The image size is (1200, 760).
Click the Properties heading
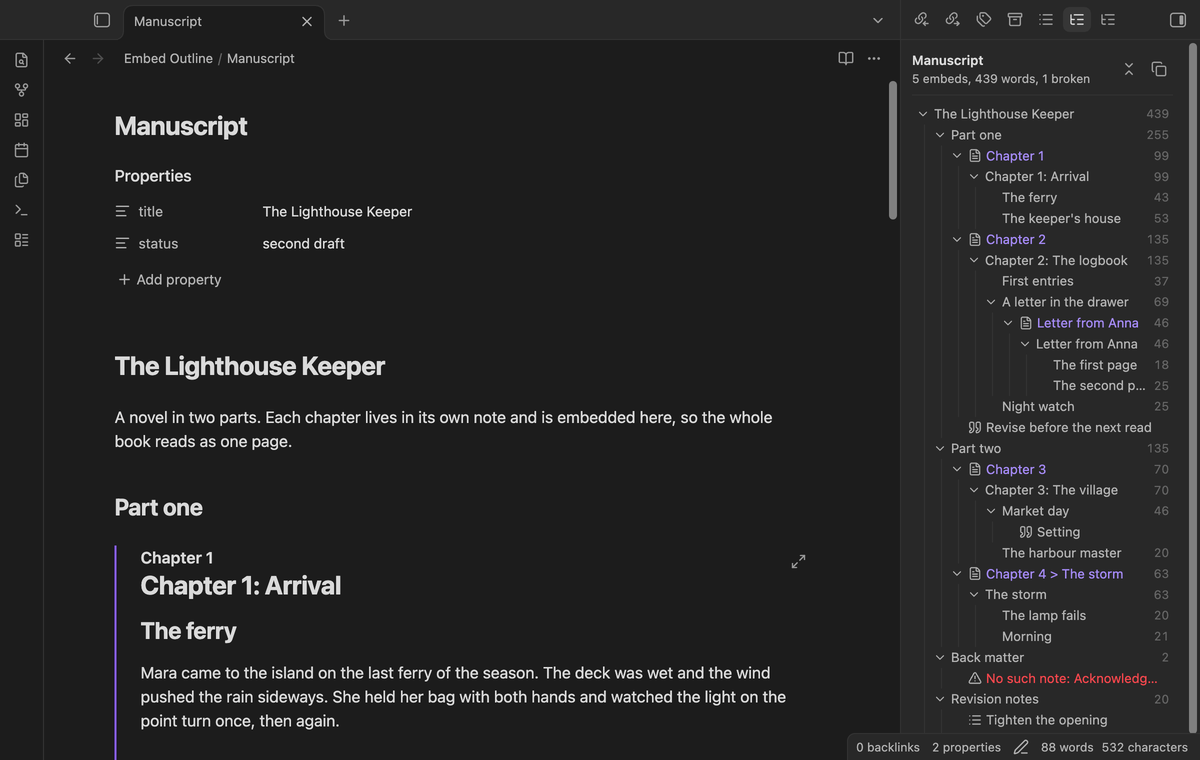click(x=153, y=176)
